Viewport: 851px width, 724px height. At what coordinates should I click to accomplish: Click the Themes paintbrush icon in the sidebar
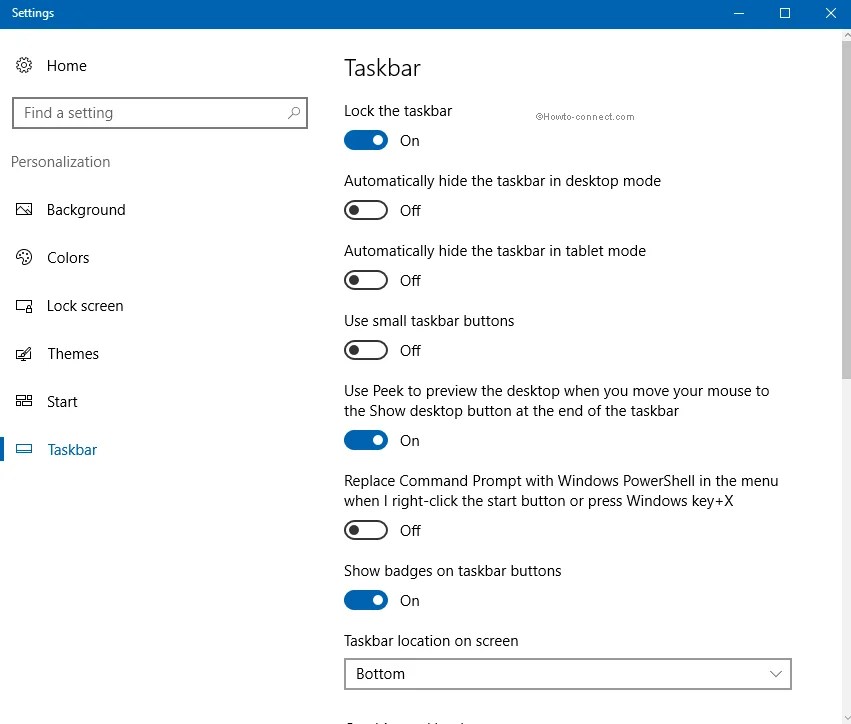pos(24,354)
